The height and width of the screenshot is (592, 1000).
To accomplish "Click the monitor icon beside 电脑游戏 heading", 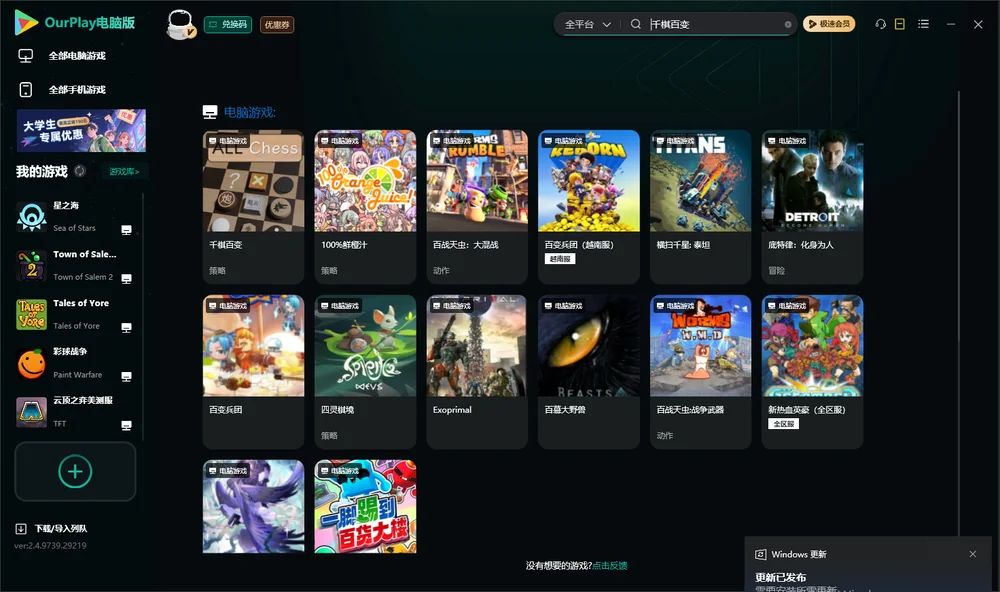I will click(x=210, y=112).
